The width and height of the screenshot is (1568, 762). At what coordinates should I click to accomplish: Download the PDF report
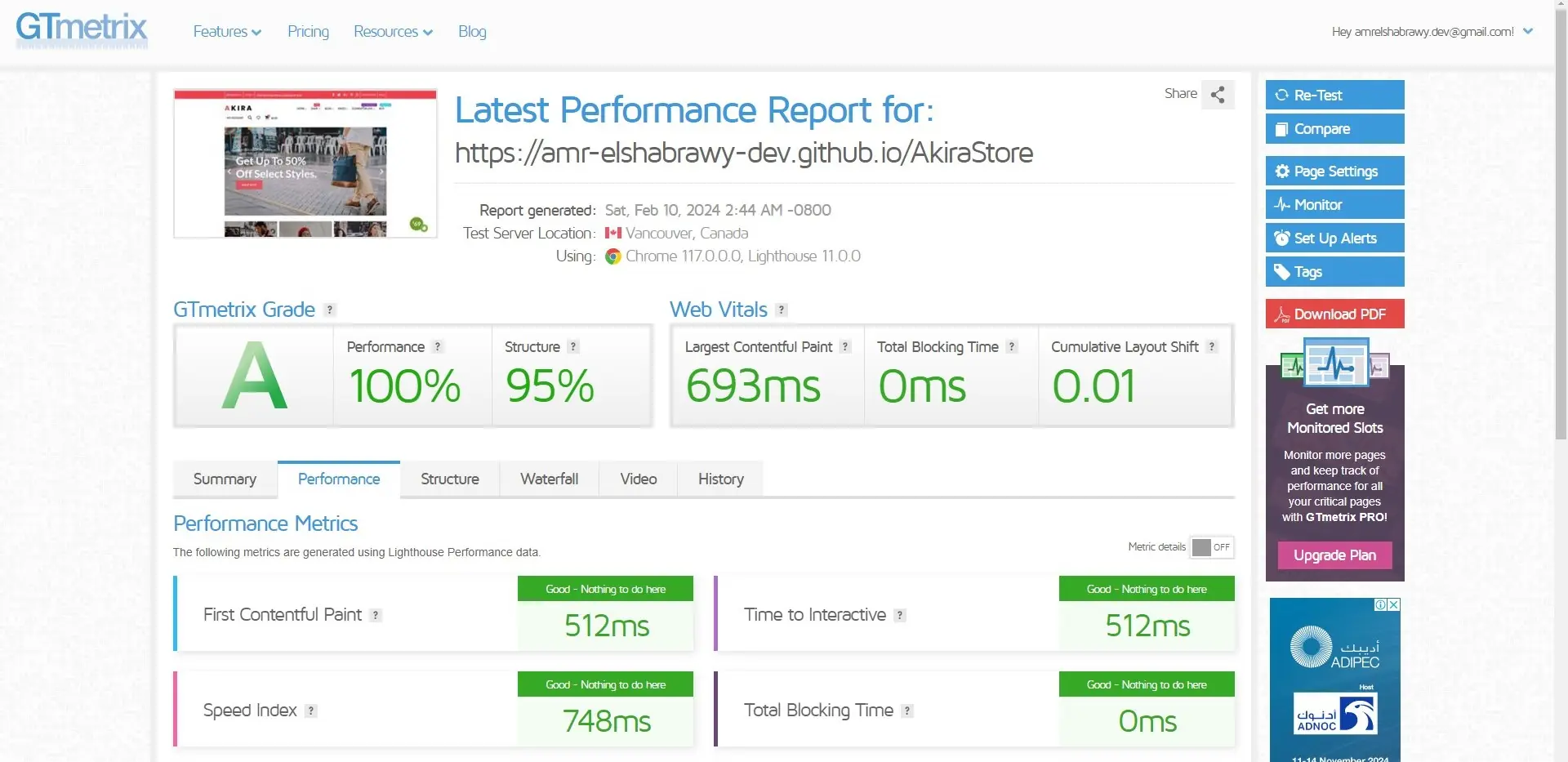click(x=1334, y=314)
